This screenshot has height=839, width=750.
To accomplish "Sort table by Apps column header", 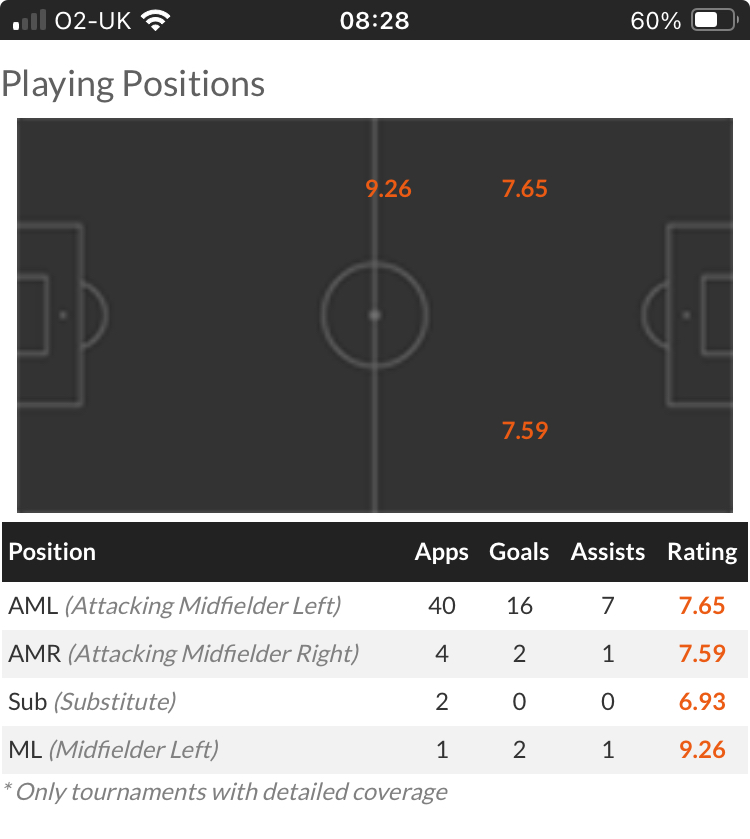I will point(441,552).
